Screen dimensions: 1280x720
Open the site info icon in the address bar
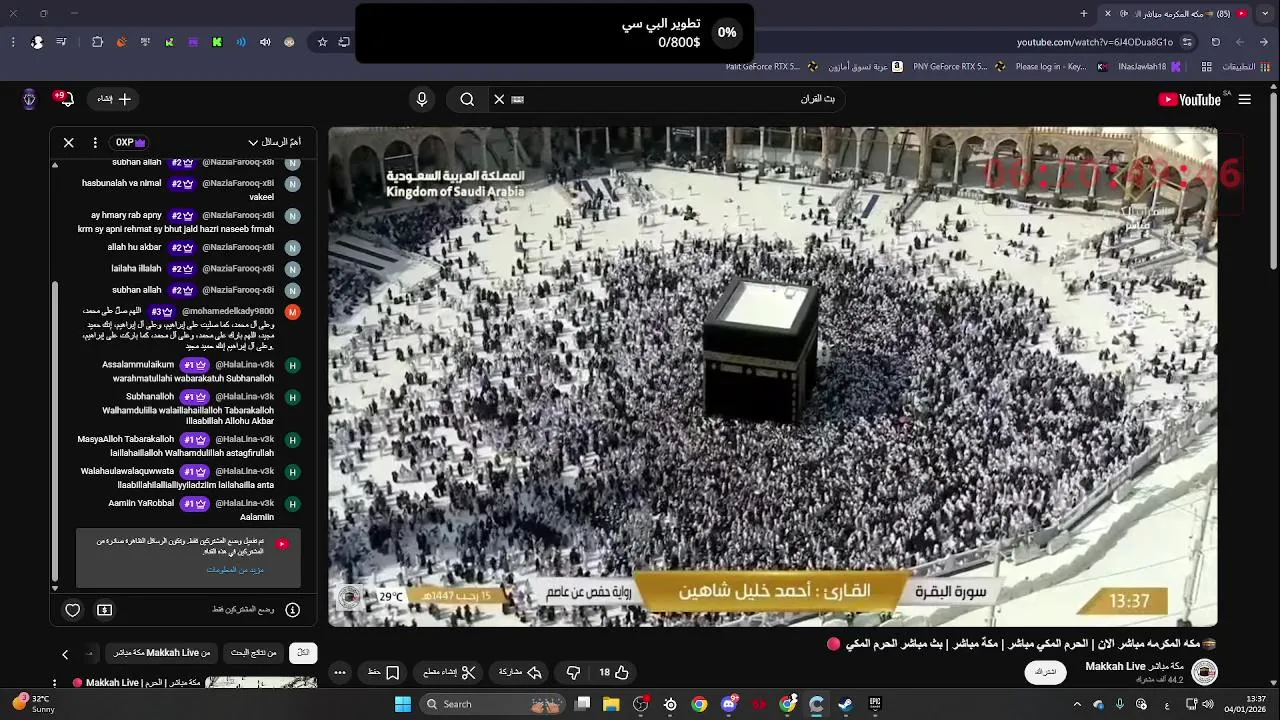tap(1187, 42)
